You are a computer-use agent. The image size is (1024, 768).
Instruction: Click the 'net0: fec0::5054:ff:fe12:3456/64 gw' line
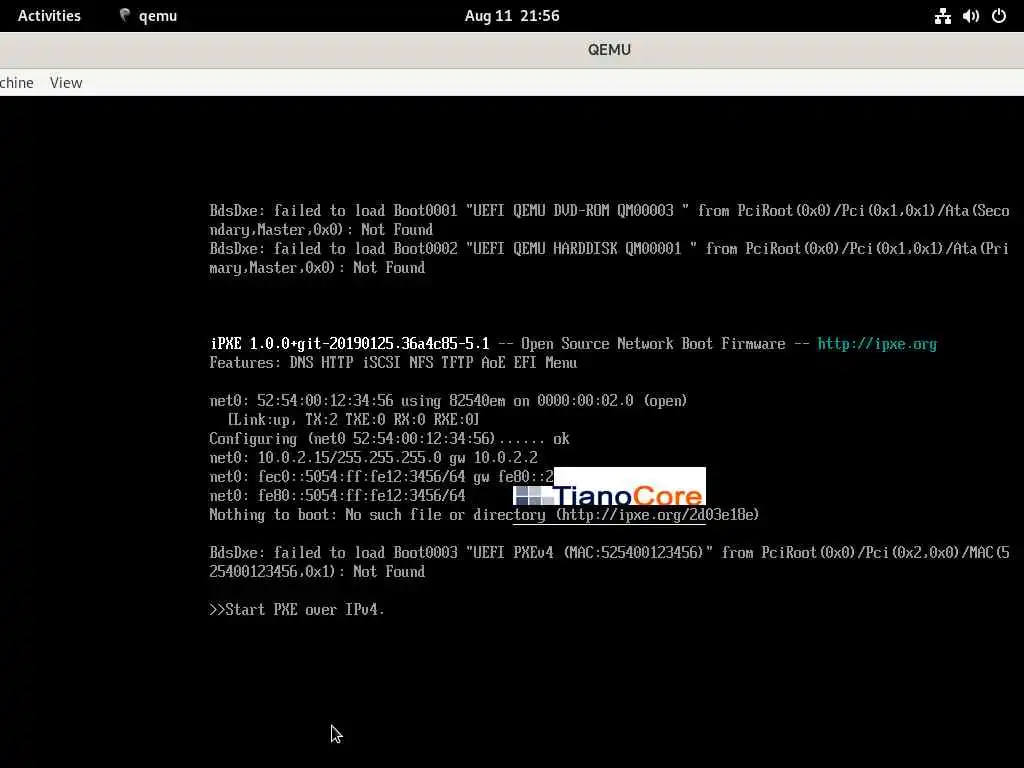[381, 477]
